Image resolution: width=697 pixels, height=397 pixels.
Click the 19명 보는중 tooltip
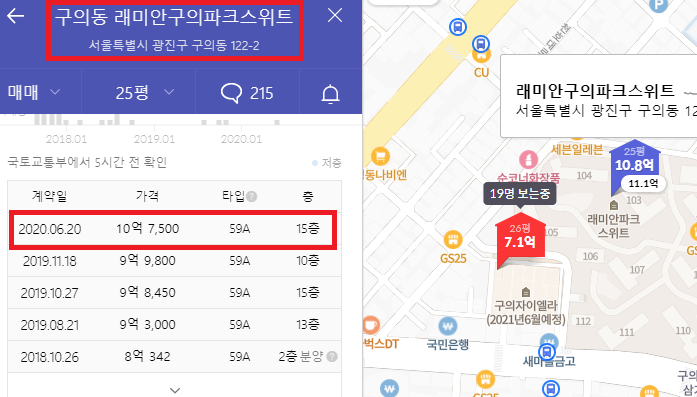pos(520,194)
